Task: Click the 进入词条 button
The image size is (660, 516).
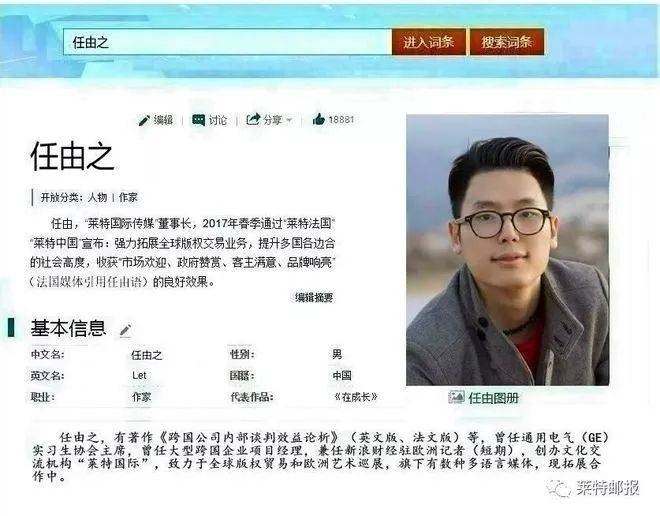Action: click(x=429, y=42)
